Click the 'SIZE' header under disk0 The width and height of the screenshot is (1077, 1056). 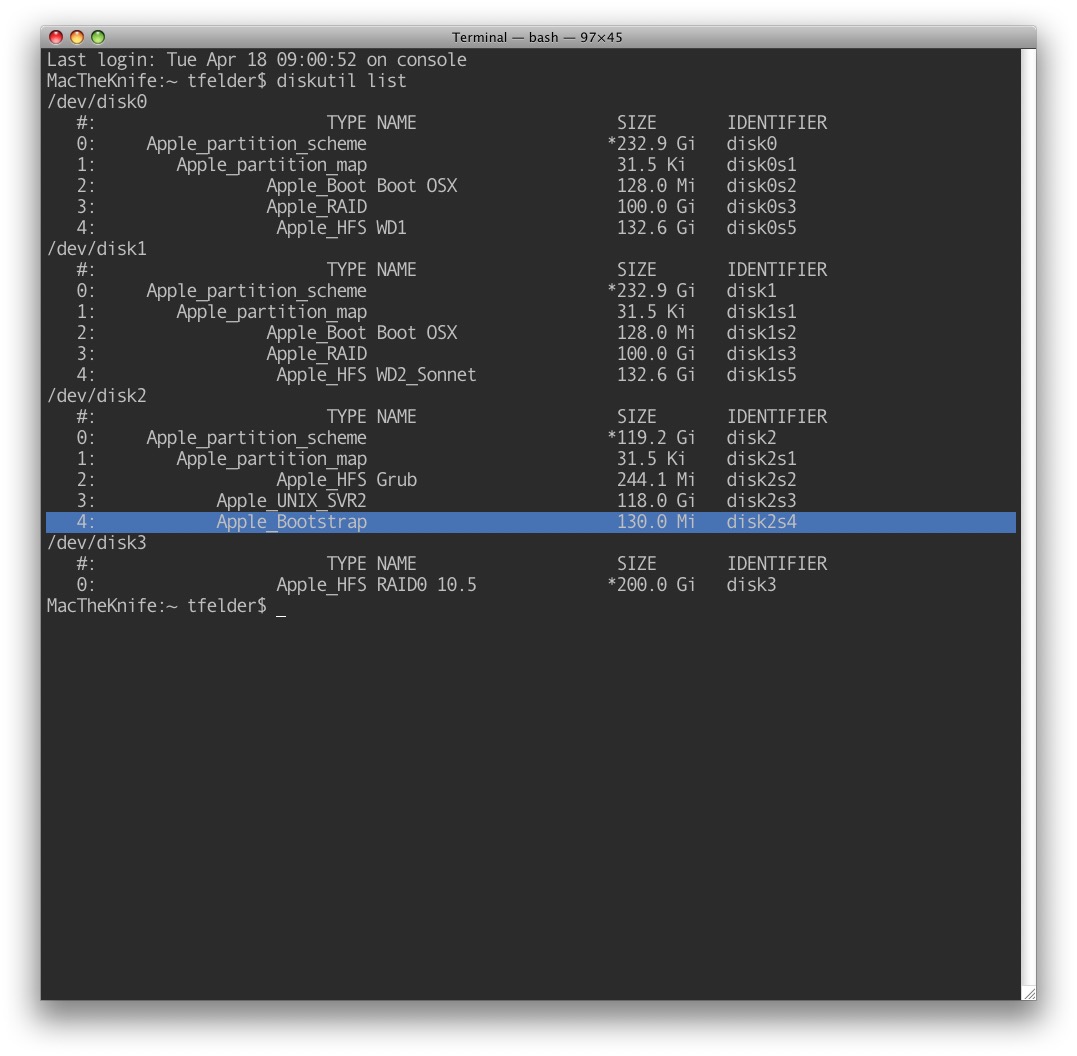pos(636,123)
